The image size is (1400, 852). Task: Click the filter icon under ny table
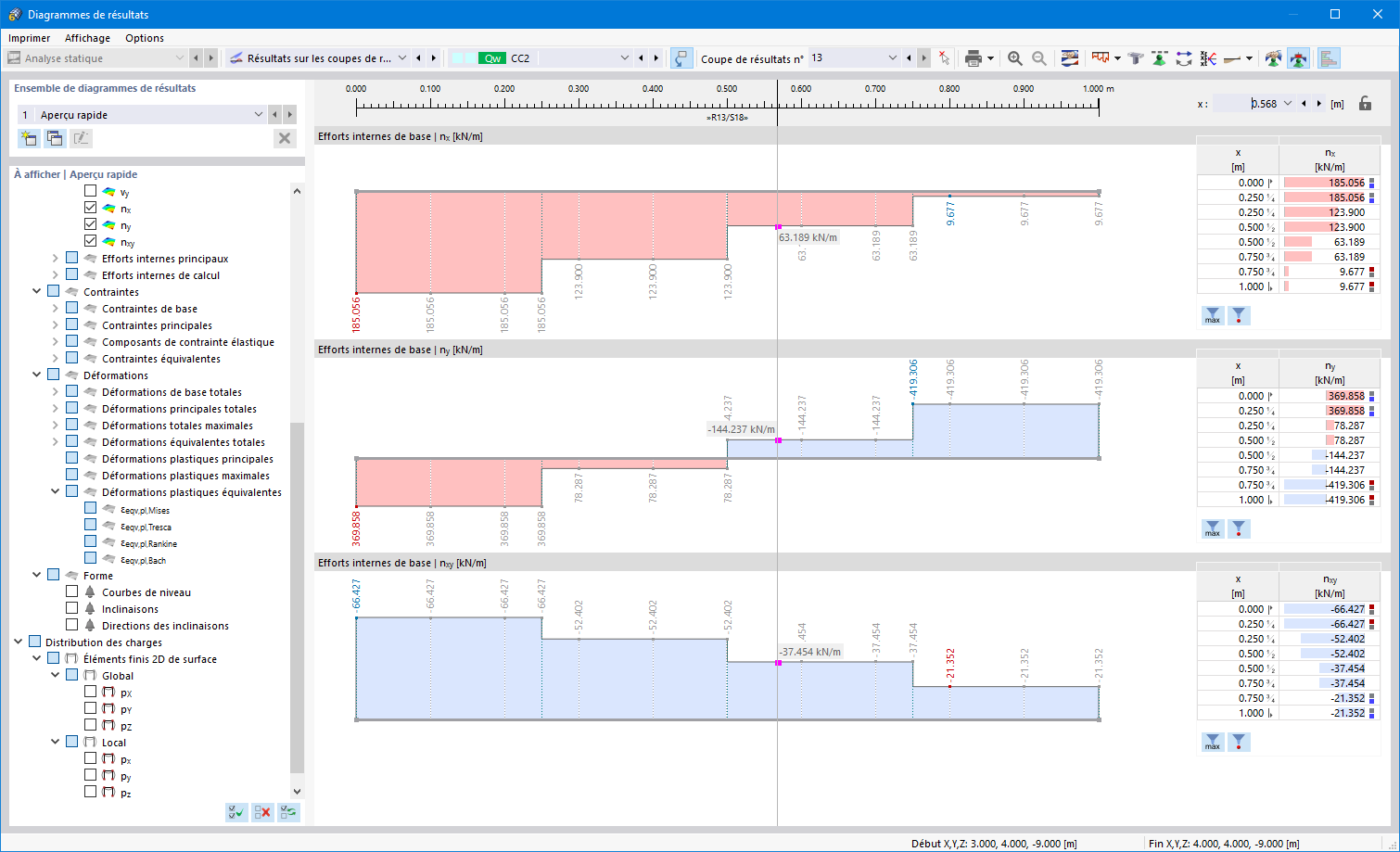coord(1239,529)
